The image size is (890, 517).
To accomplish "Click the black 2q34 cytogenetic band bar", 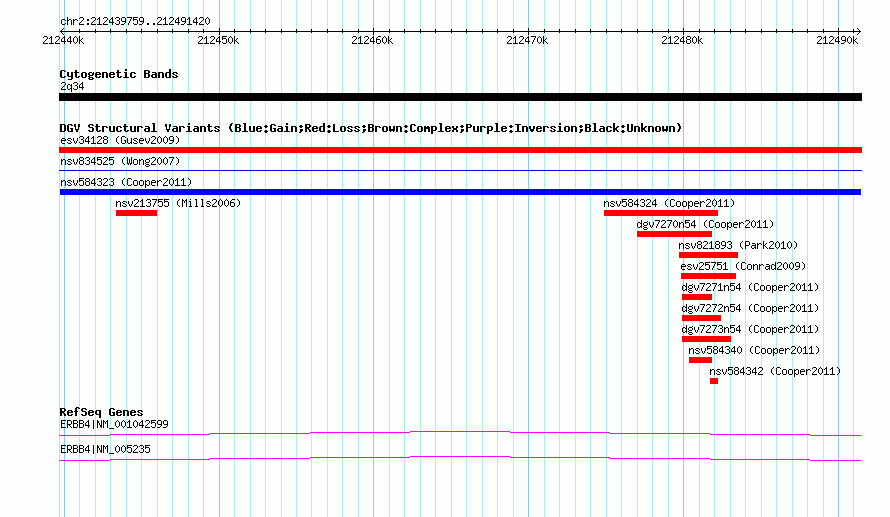I will pos(460,97).
